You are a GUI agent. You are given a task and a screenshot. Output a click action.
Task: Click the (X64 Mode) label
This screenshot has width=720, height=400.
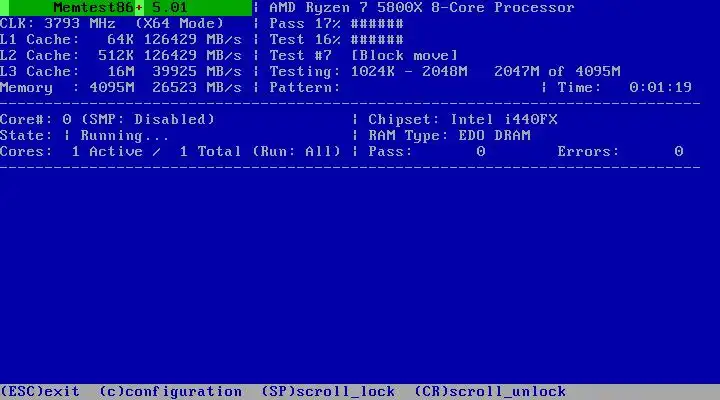point(180,23)
